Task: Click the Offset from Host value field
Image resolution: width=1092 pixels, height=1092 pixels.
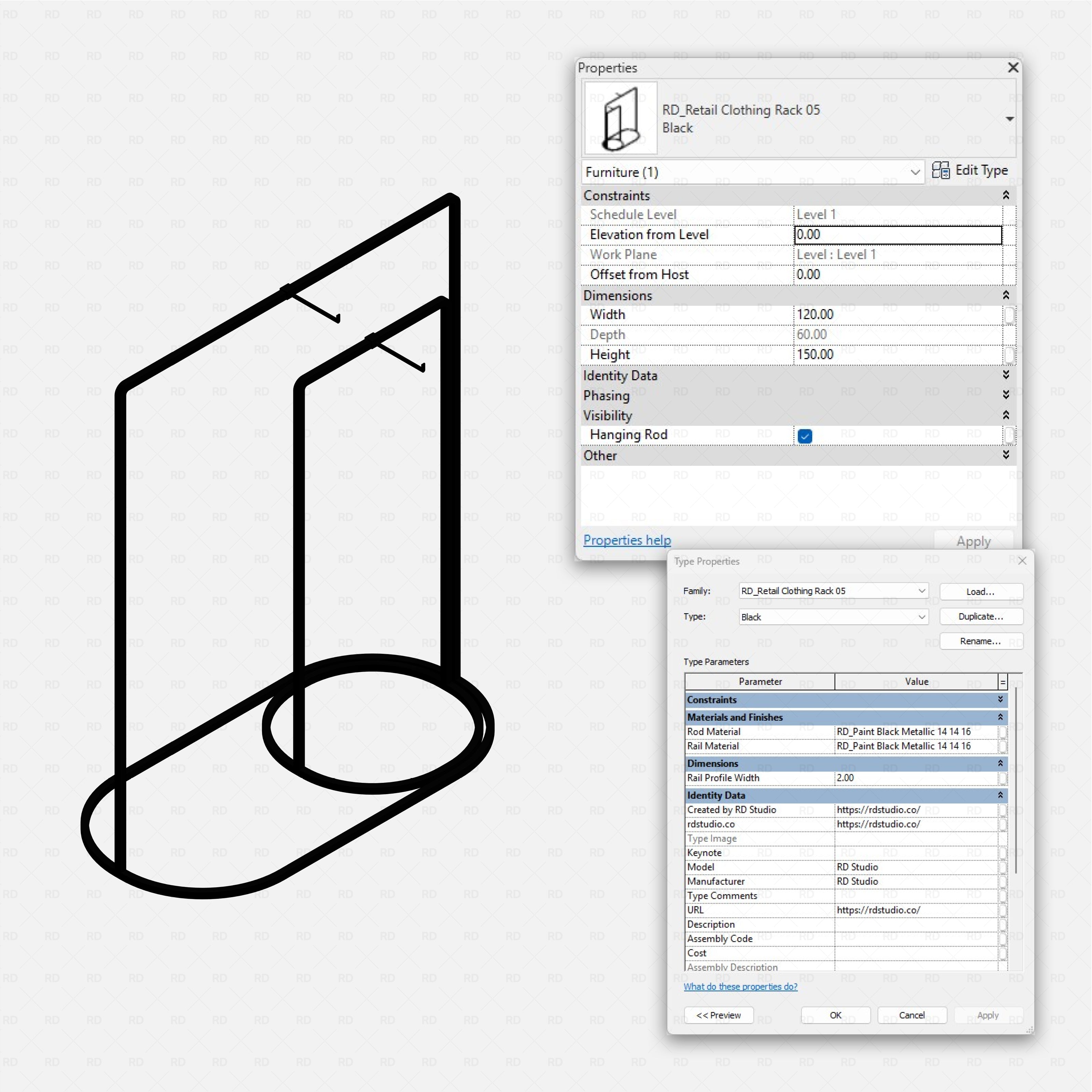Action: coord(898,275)
